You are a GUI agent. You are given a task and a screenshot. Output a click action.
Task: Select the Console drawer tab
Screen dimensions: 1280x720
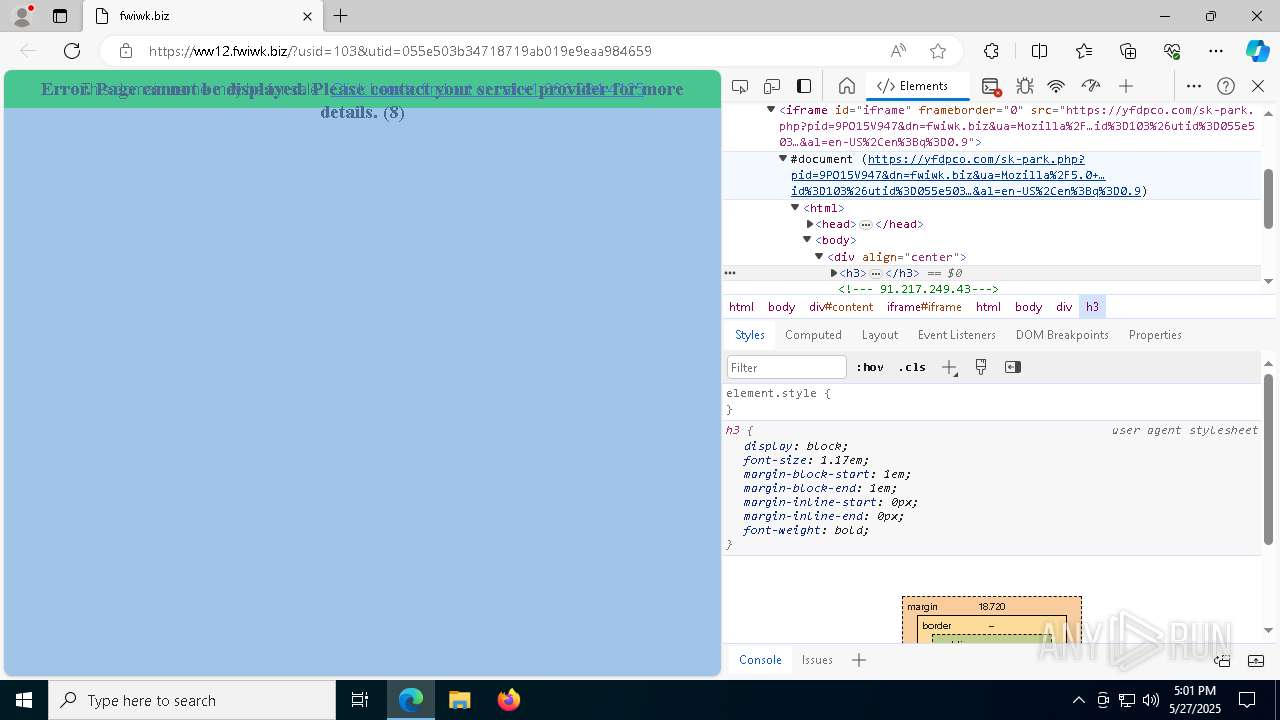tap(760, 660)
